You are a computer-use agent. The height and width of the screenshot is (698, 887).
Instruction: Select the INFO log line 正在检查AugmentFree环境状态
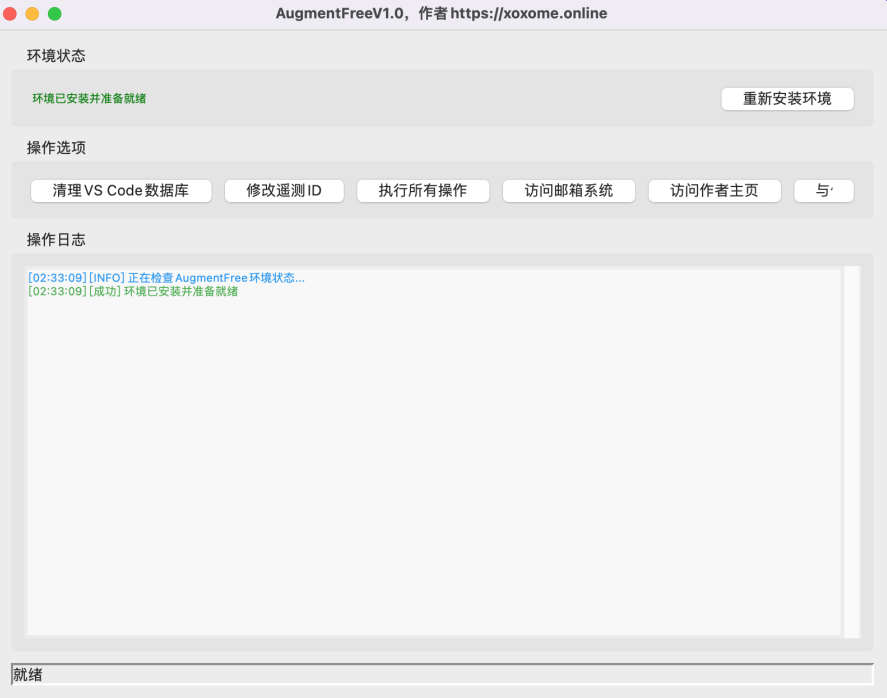[166, 278]
